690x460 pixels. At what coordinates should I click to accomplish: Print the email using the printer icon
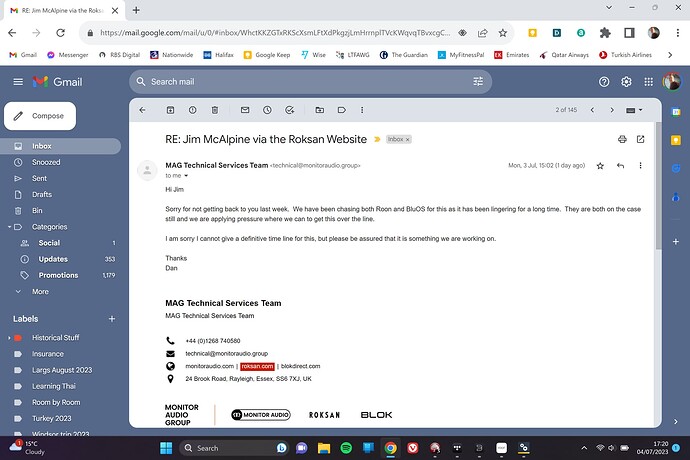[x=622, y=138]
